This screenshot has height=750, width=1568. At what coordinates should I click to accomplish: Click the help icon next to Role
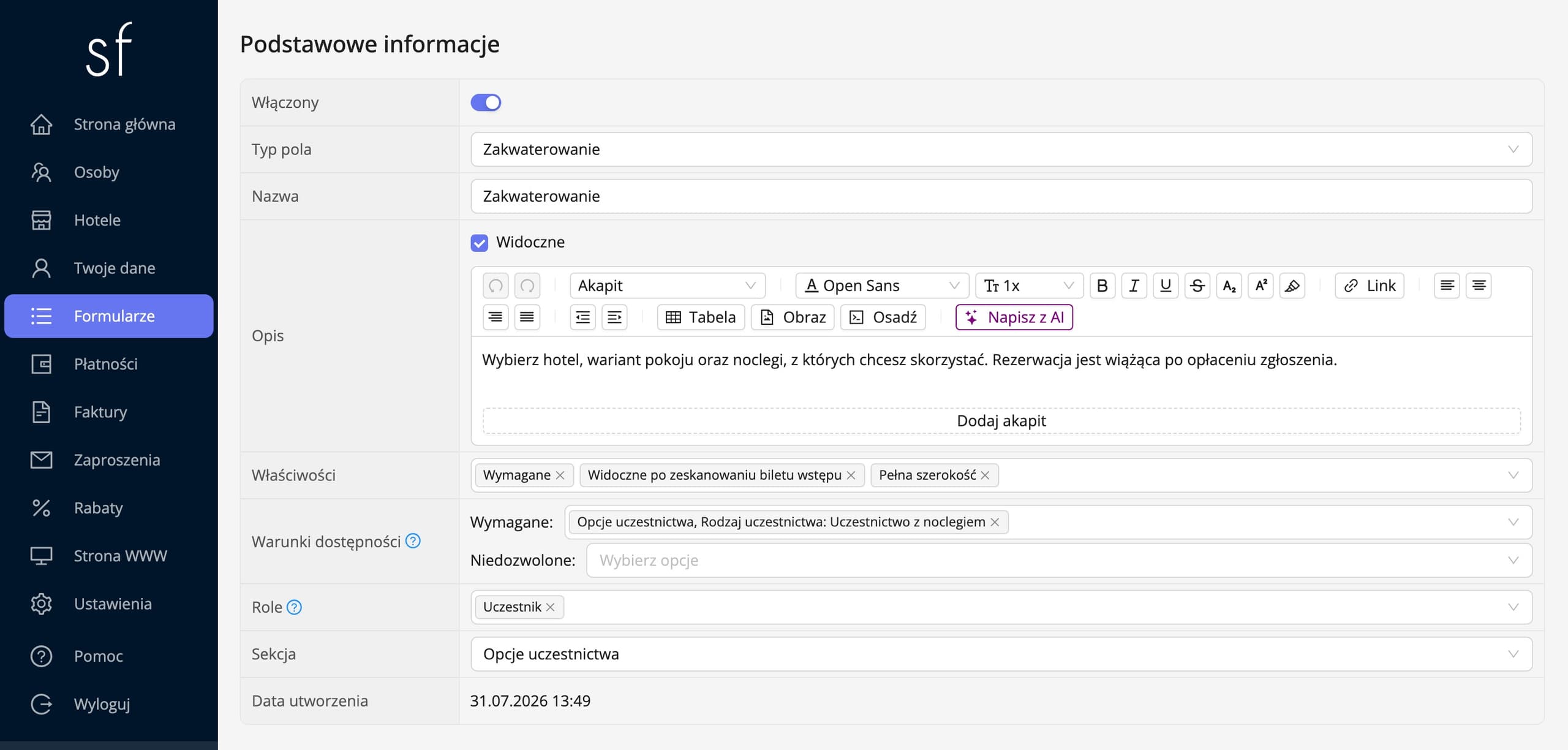click(295, 607)
